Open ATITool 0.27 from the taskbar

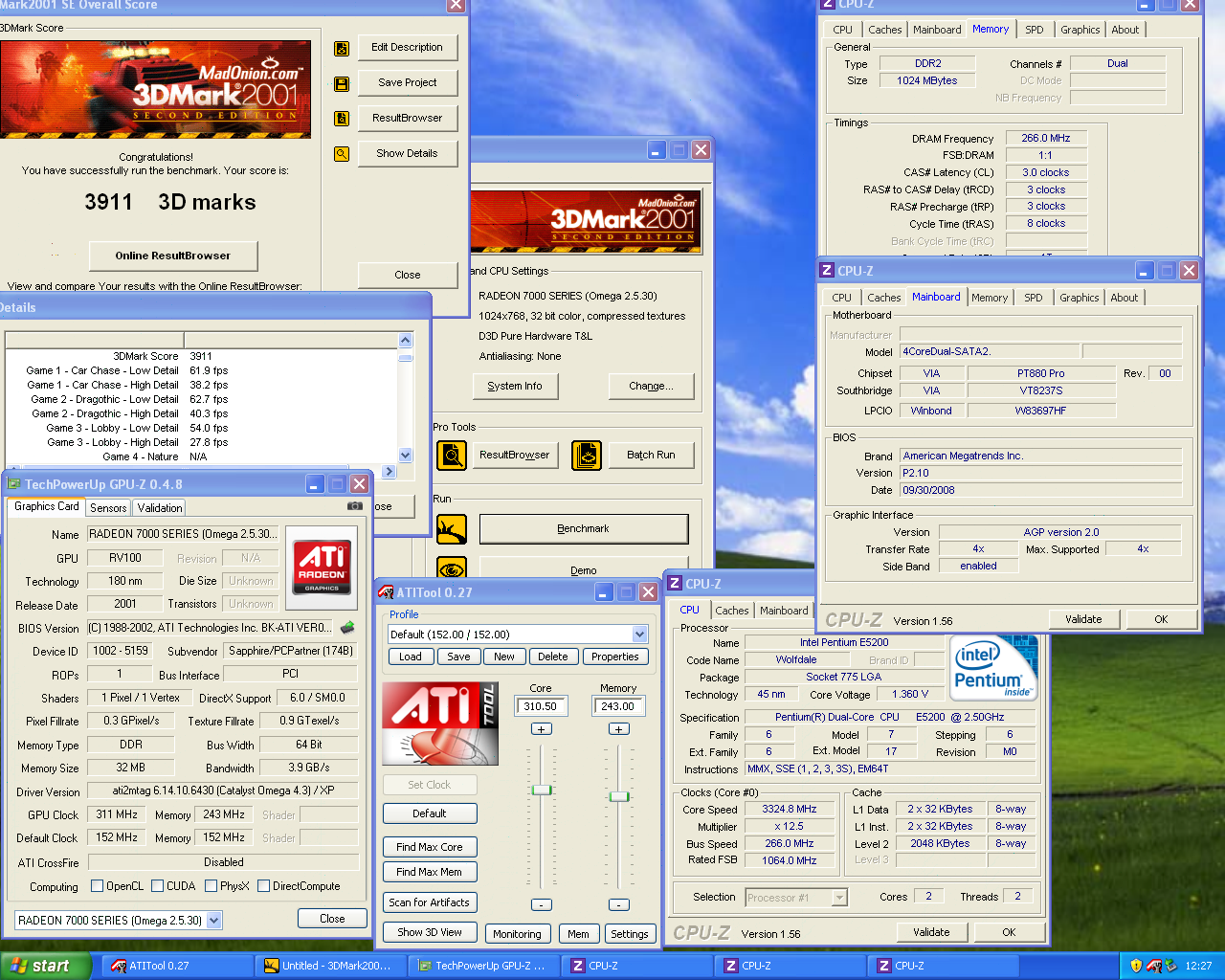[x=178, y=966]
